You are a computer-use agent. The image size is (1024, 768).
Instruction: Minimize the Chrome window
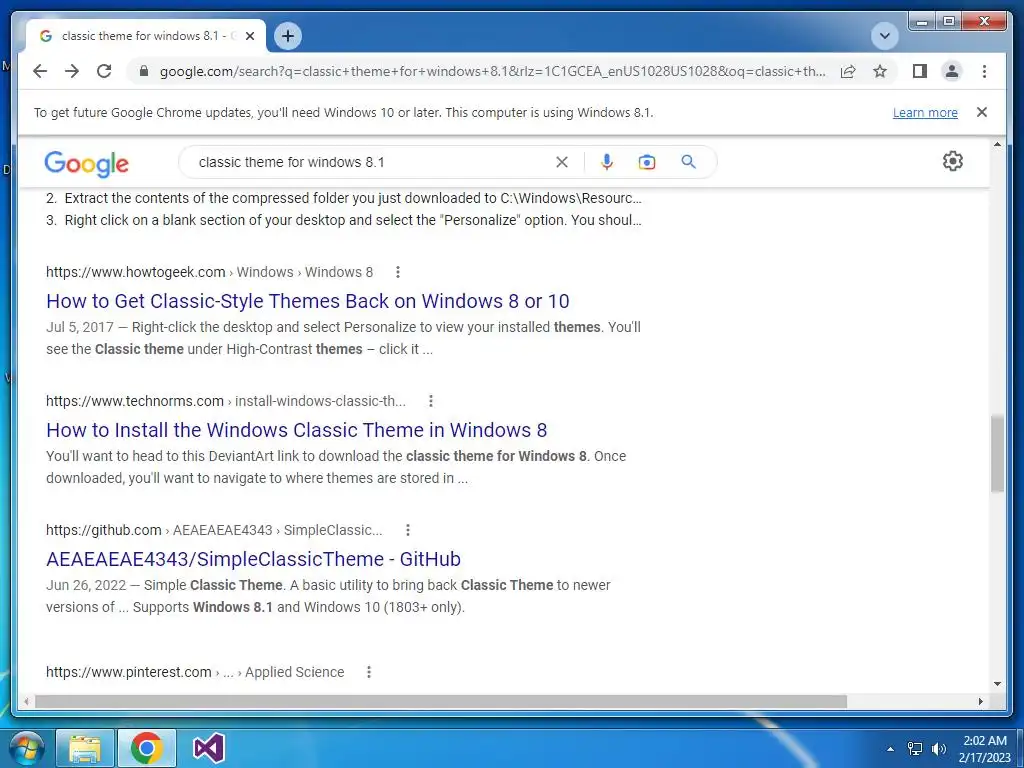click(921, 22)
